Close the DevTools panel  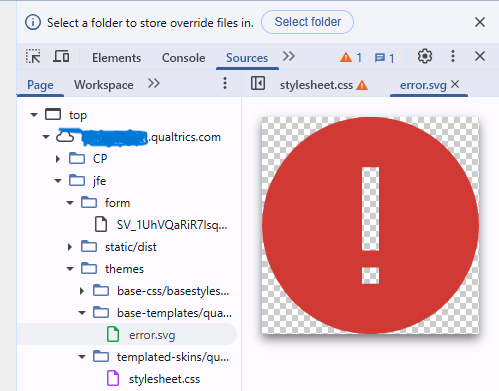480,56
